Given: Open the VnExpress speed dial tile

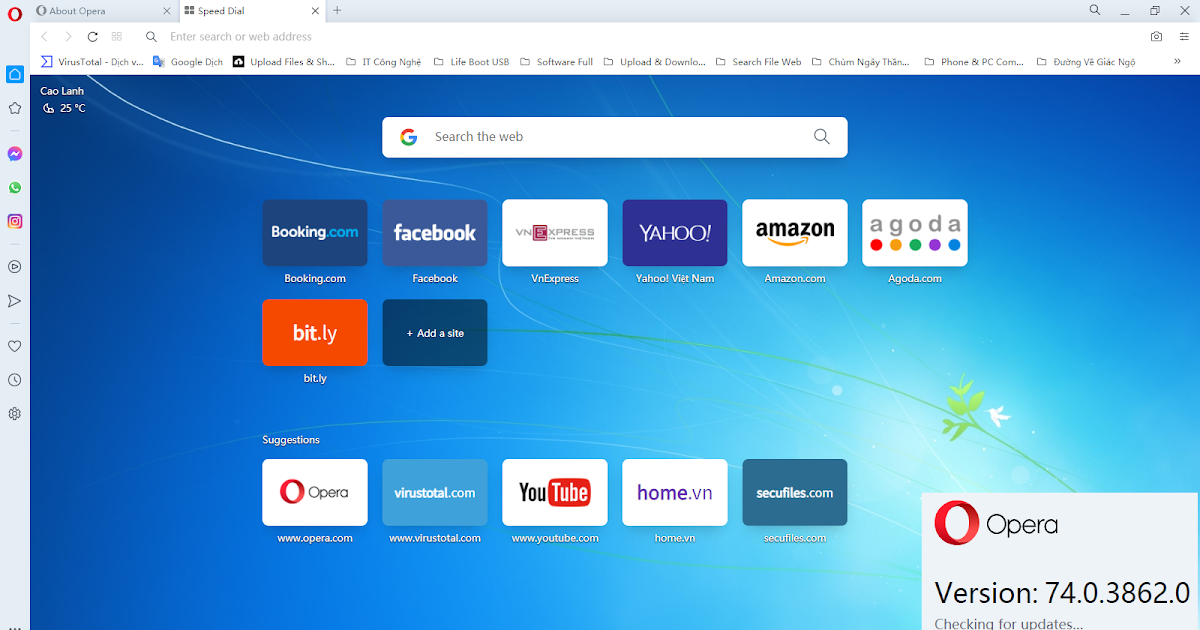Looking at the screenshot, I should [555, 232].
